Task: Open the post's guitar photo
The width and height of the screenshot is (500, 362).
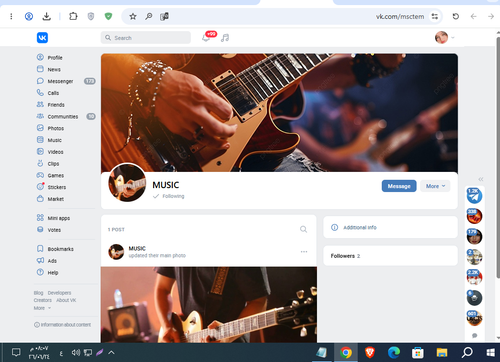Action: (x=209, y=304)
